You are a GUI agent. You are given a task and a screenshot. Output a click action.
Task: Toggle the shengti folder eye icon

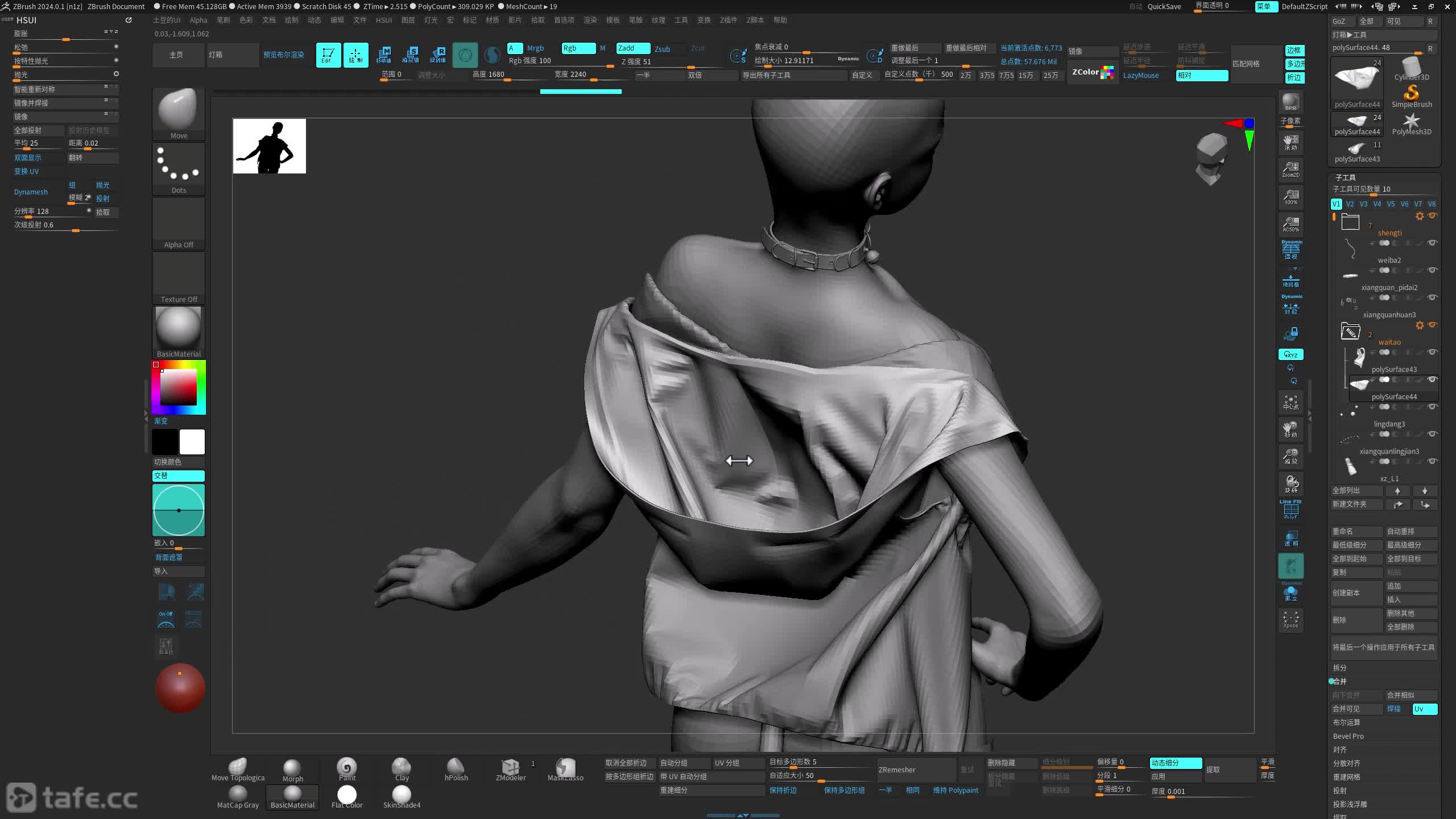(x=1433, y=216)
